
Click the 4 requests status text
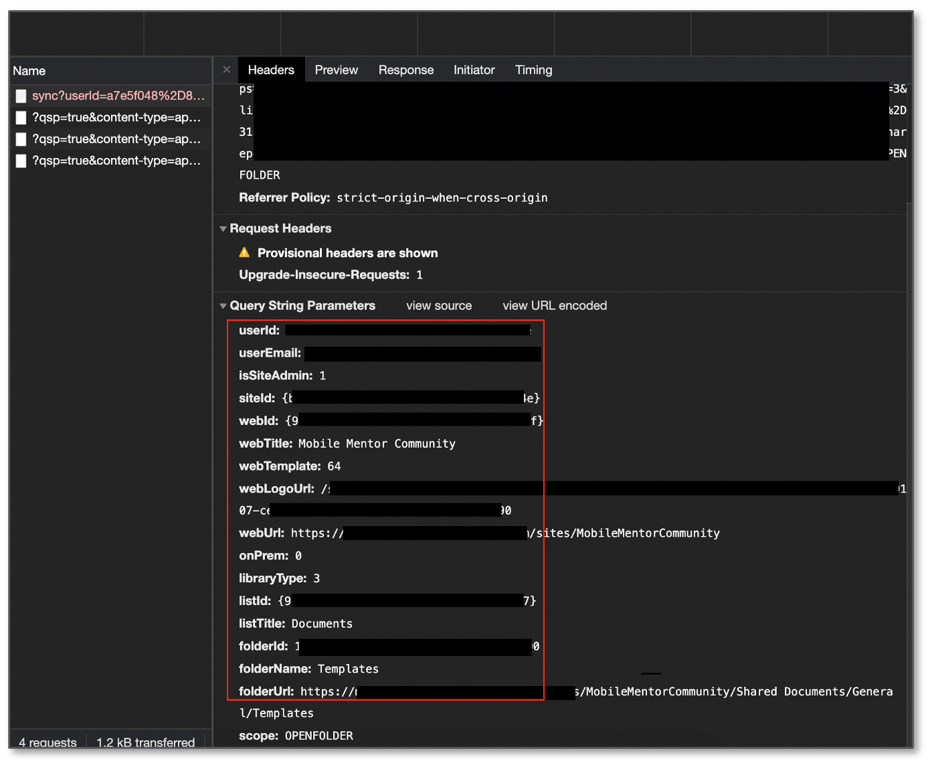pyautogui.click(x=46, y=743)
